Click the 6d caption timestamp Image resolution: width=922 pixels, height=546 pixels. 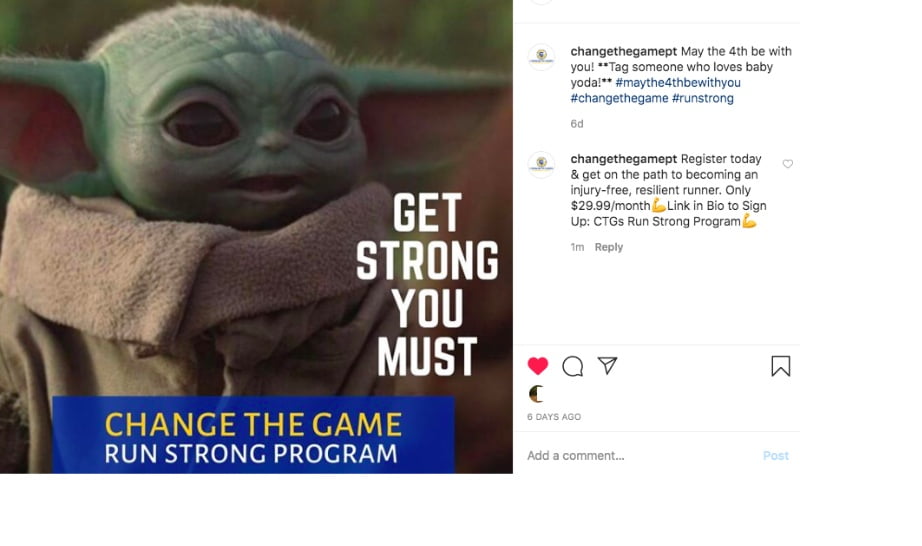(577, 124)
